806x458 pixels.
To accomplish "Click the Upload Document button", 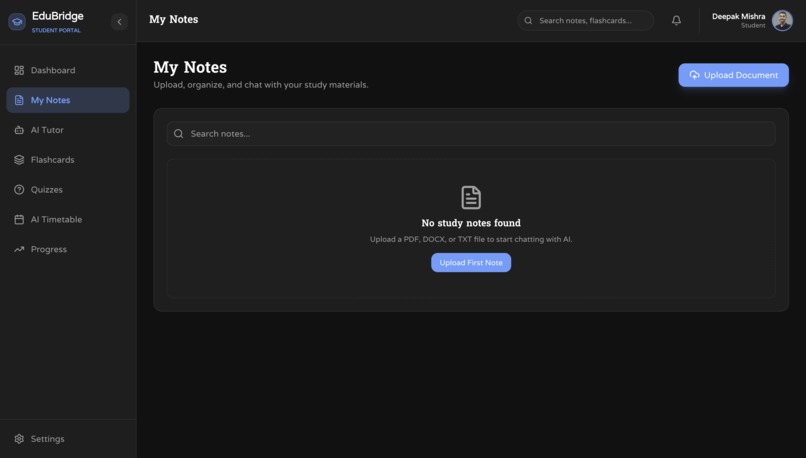I will pos(734,75).
